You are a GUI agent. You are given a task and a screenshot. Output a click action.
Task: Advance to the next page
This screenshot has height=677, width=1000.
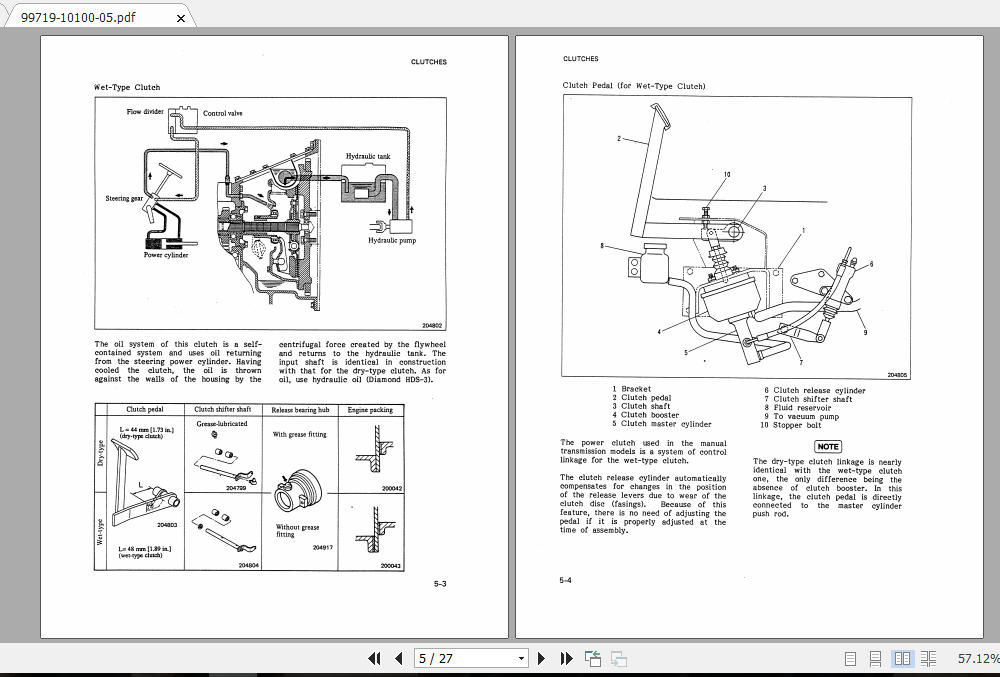[541, 658]
